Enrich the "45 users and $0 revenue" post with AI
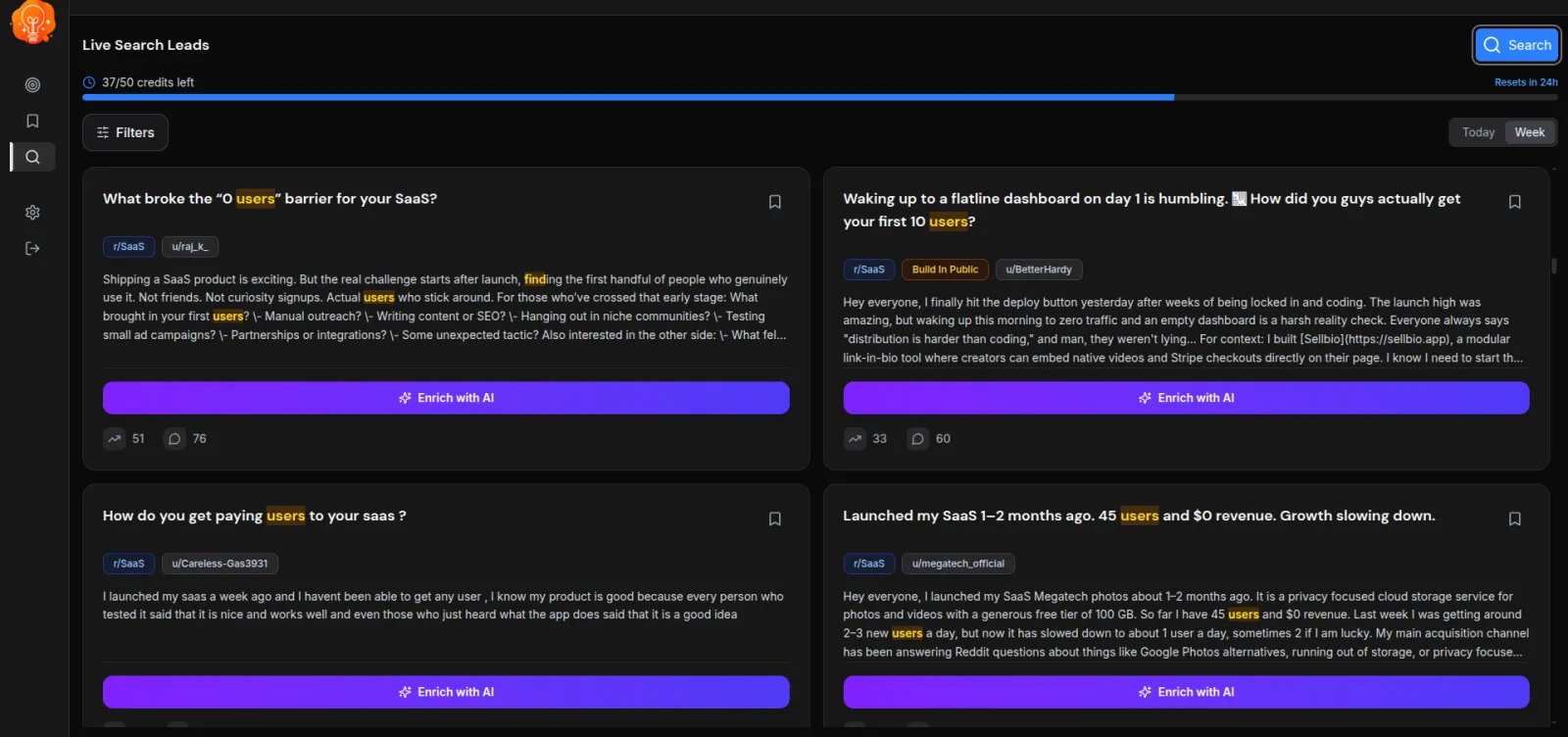The width and height of the screenshot is (1568, 737). (x=1186, y=692)
